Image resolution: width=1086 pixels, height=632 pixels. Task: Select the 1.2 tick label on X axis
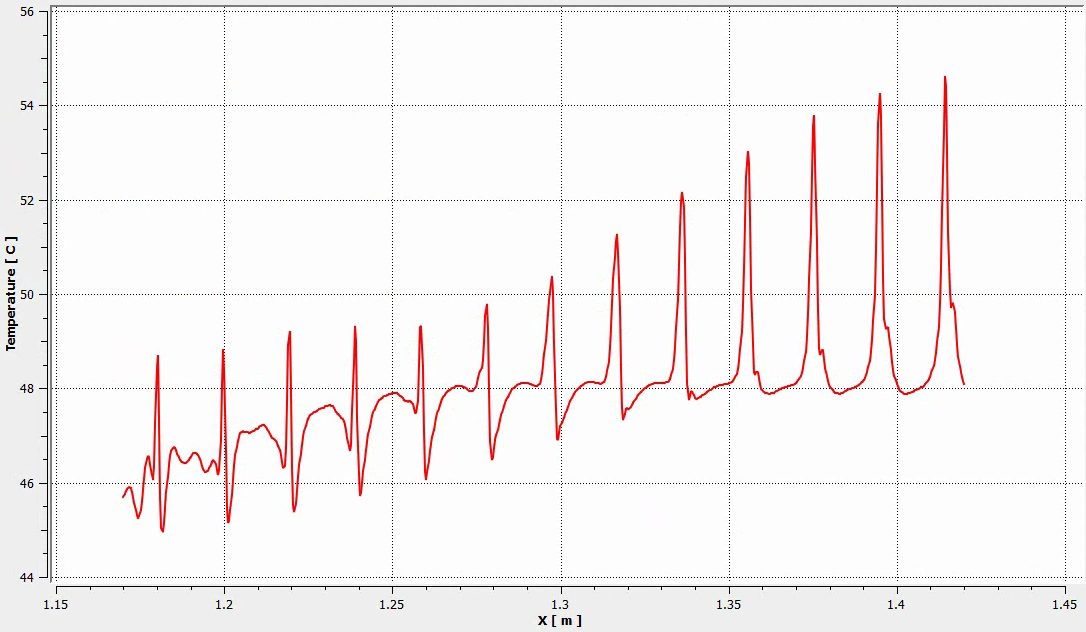[x=224, y=605]
